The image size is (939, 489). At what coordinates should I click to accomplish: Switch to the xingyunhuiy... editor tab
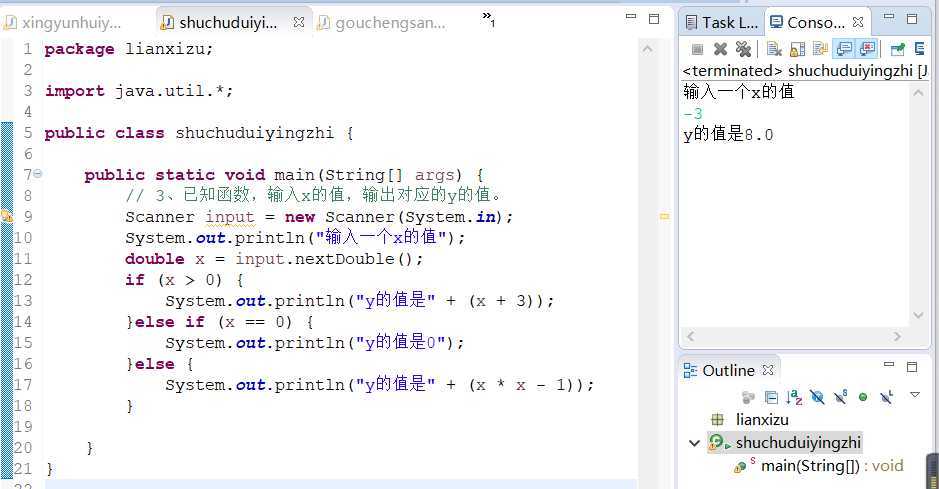[x=64, y=23]
